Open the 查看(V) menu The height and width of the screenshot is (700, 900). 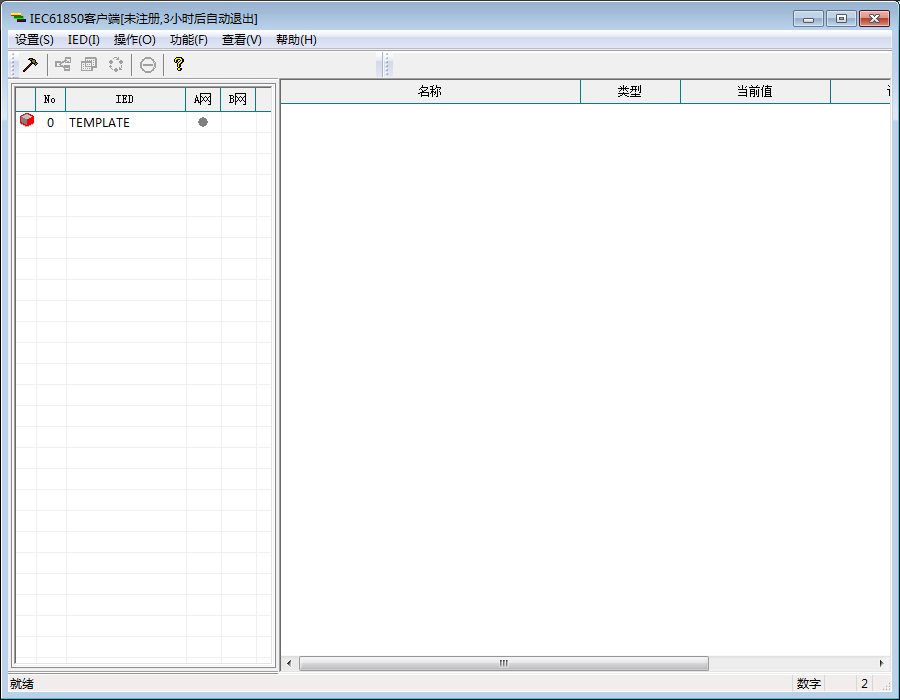coord(242,40)
